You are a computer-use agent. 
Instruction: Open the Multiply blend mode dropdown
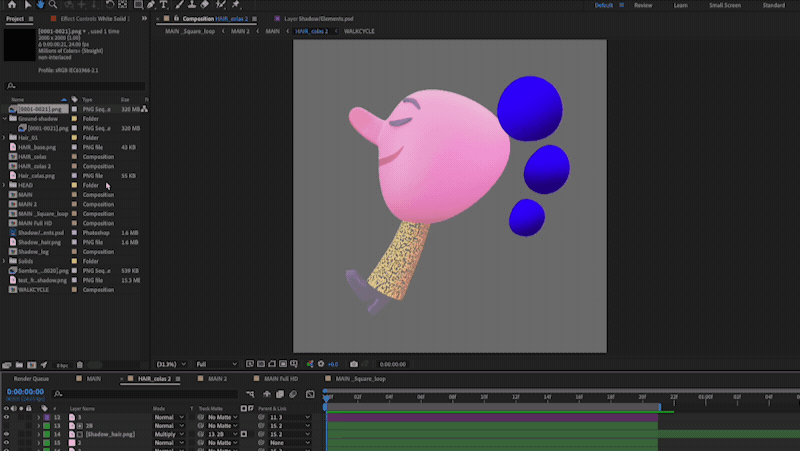pos(169,434)
